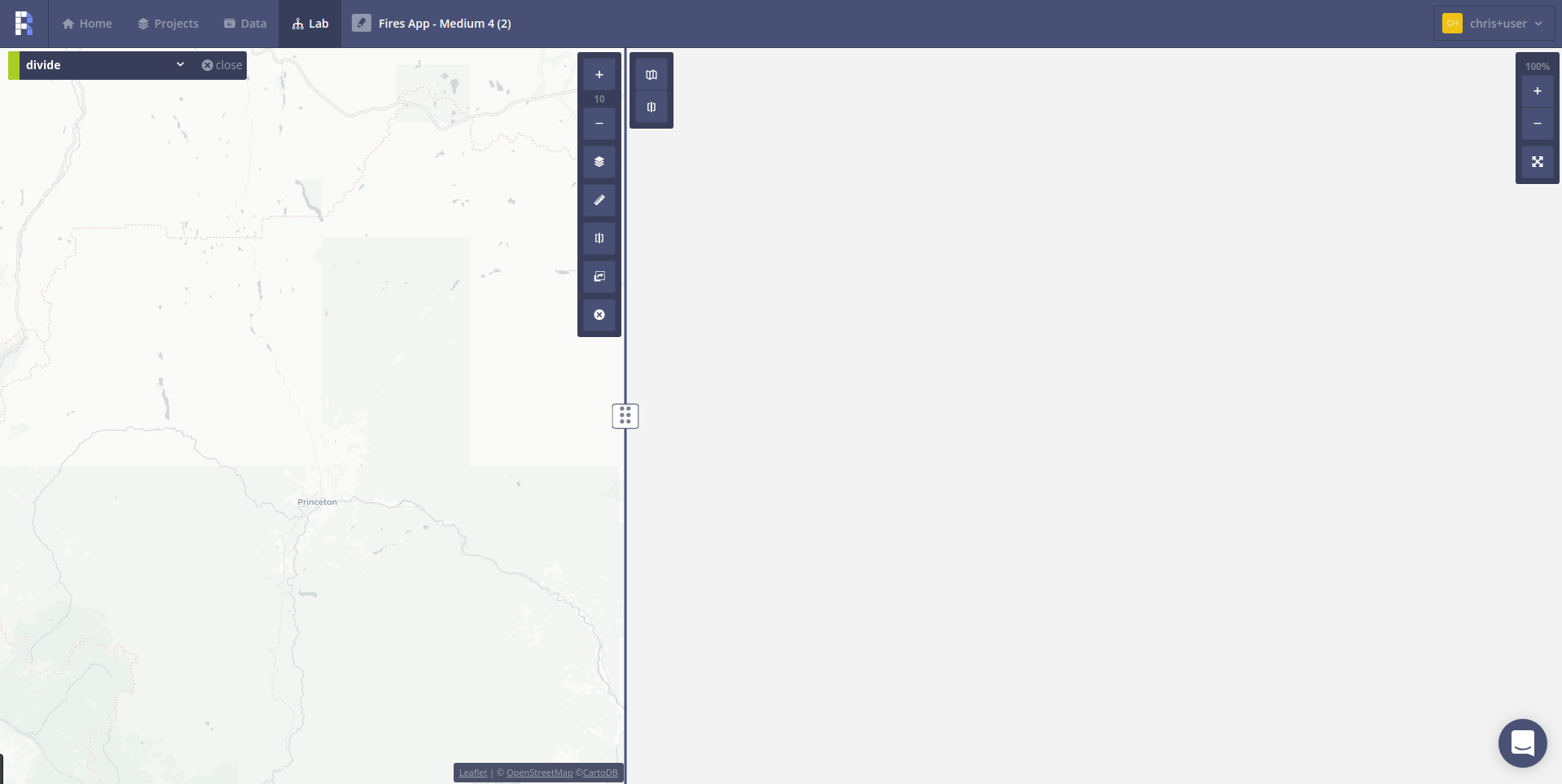Click the green color bar beside divide
1562x784 pixels.
tap(14, 65)
